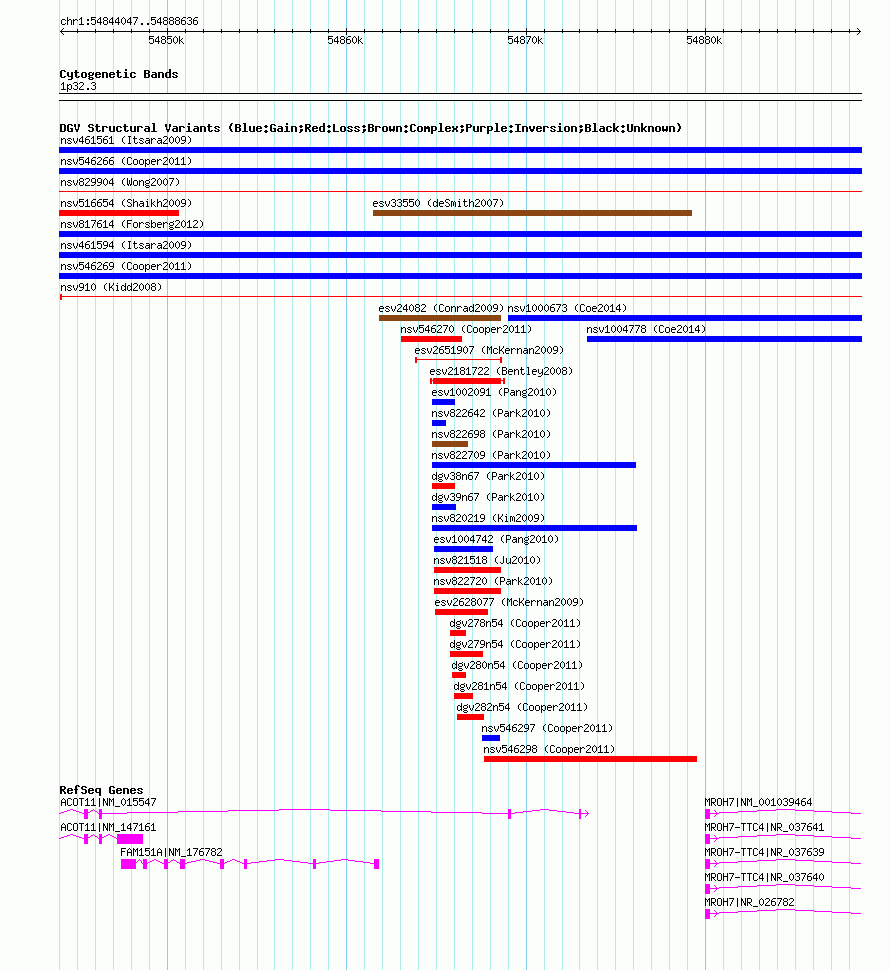
Task: Click nsv546297 (Cooper2011) variant label
Action: [547, 729]
